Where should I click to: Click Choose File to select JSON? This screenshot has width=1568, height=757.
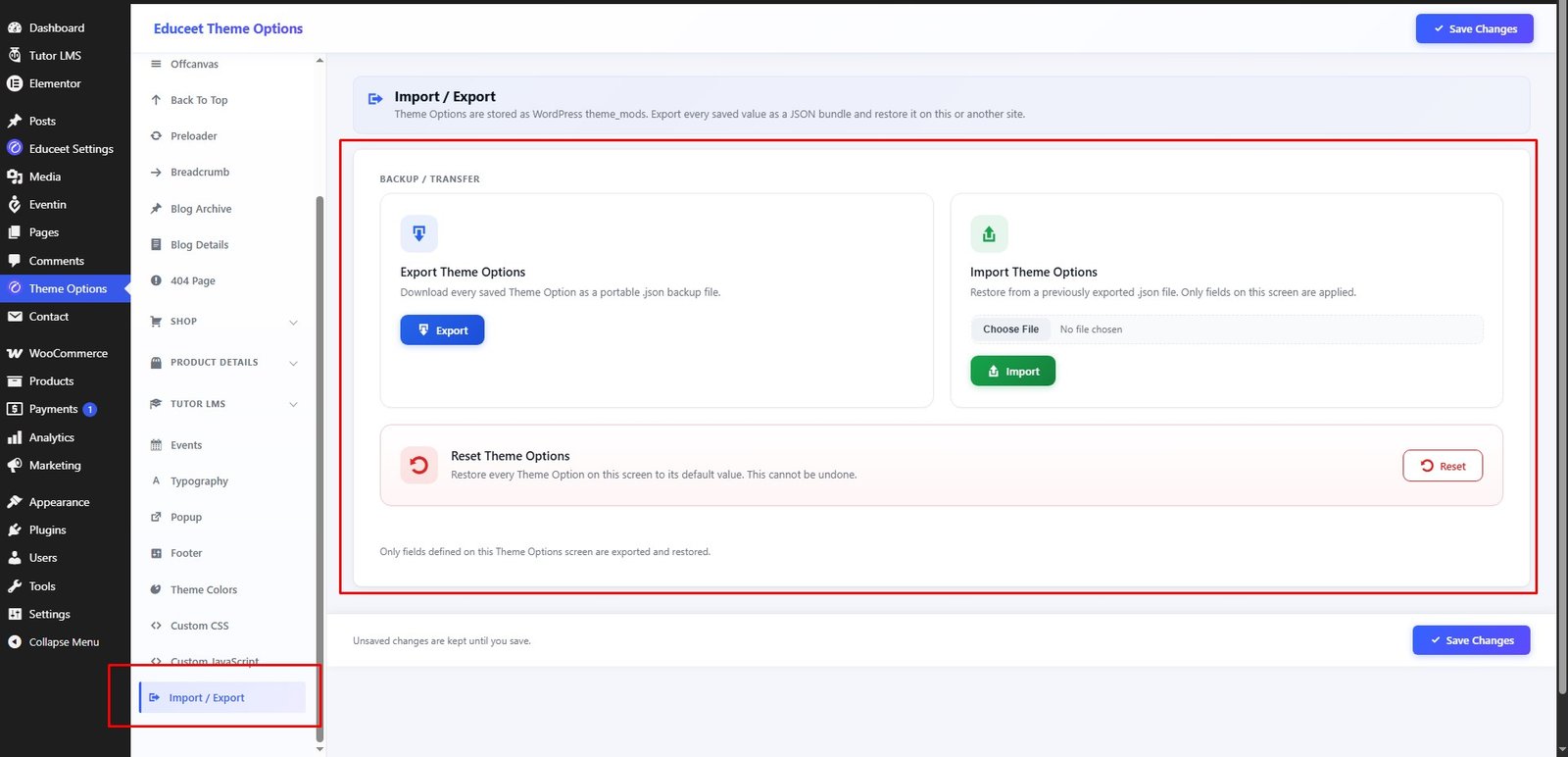coord(1010,329)
